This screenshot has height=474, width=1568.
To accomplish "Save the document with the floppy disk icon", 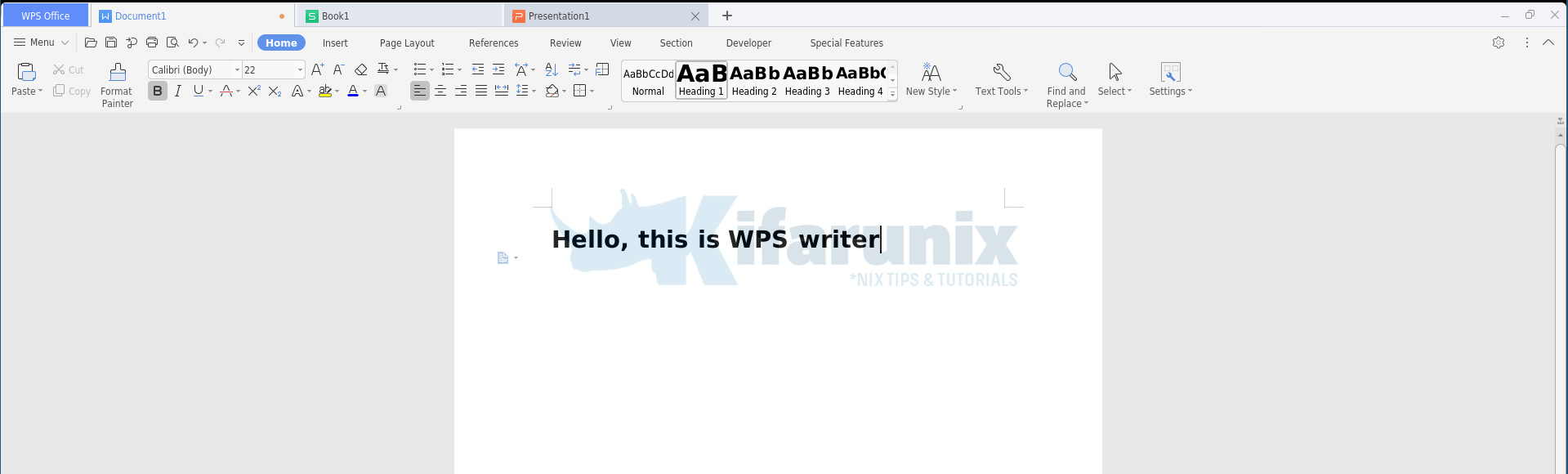I will click(x=111, y=42).
